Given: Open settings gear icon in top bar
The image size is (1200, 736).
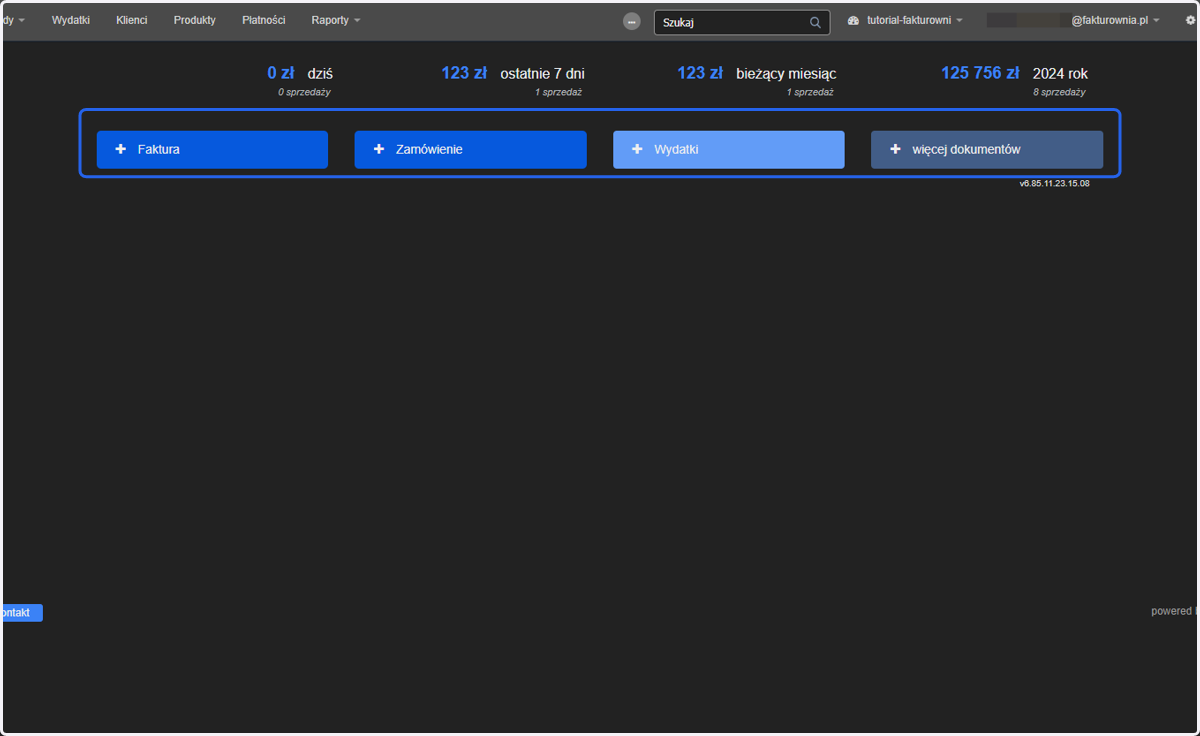Looking at the screenshot, I should point(1190,20).
